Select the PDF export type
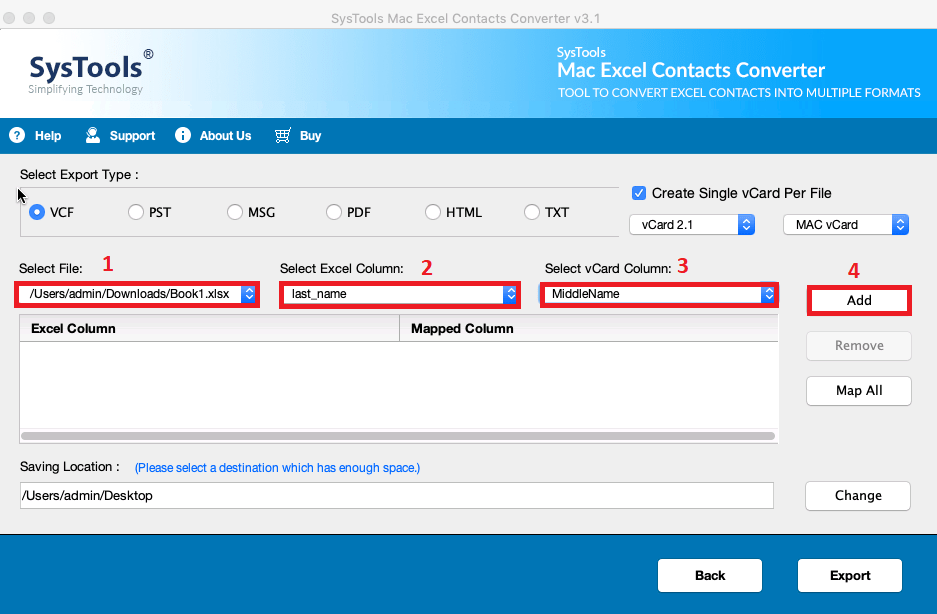This screenshot has height=614, width=937. pos(333,211)
